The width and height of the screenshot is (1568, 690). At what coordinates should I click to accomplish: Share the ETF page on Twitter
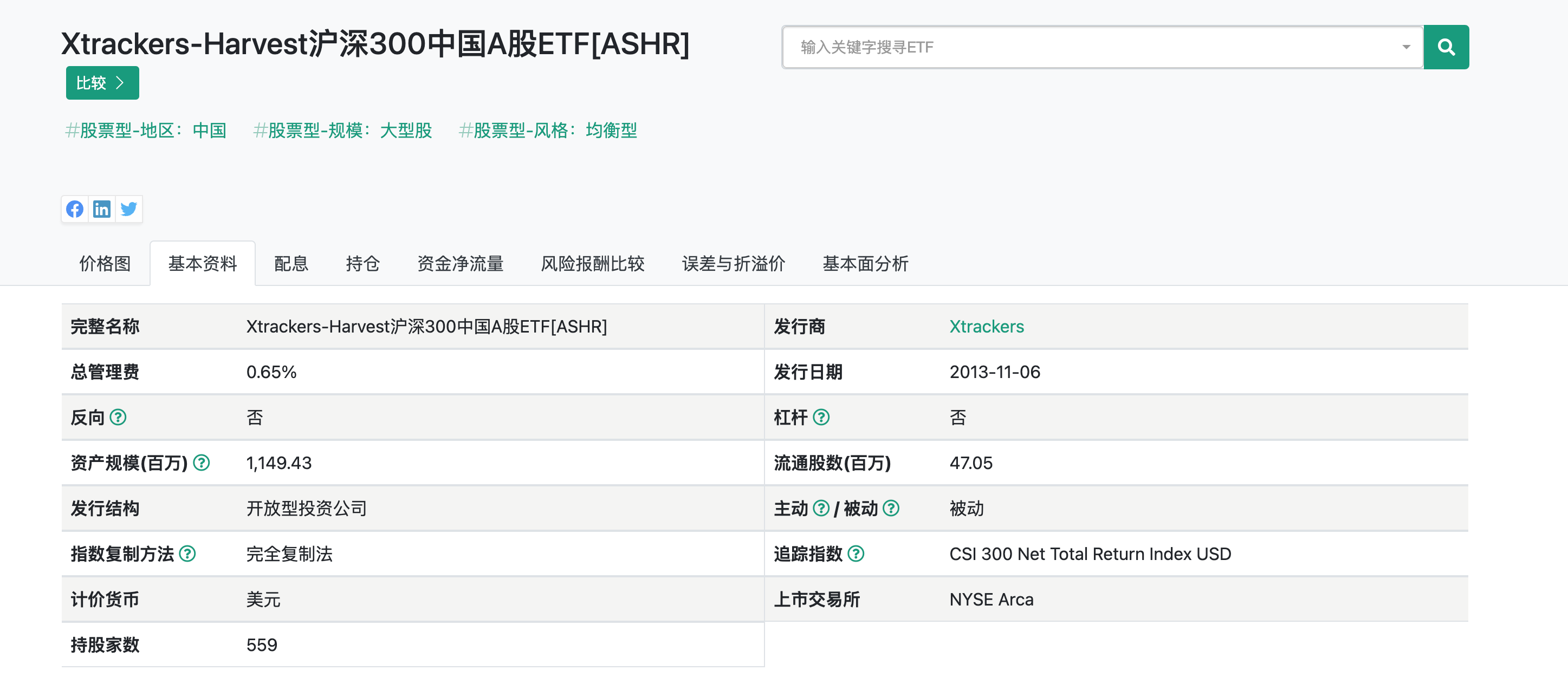click(128, 209)
